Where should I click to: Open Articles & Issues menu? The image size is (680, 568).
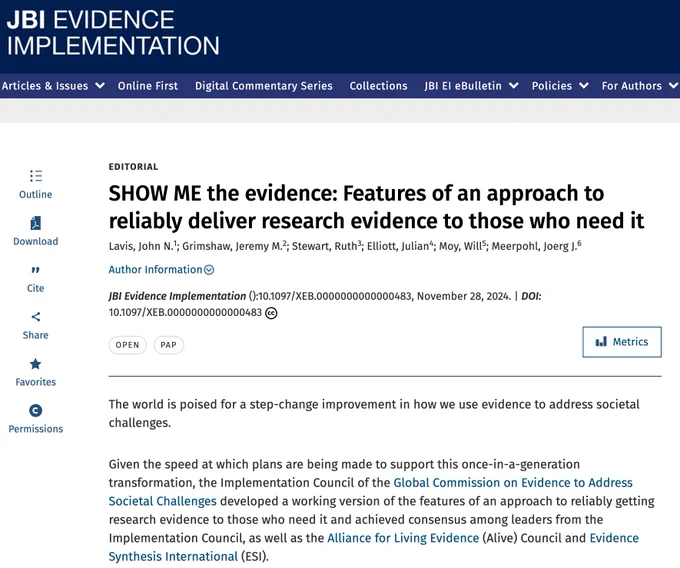[45, 86]
